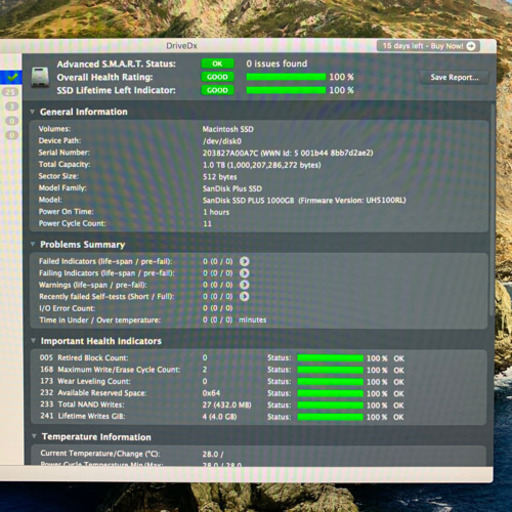Click the vertical scrollbar of the report

[492, 210]
